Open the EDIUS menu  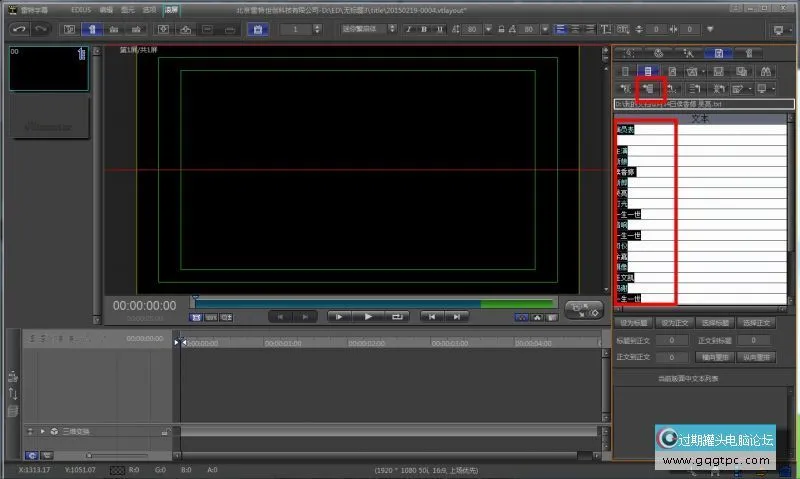(x=83, y=9)
